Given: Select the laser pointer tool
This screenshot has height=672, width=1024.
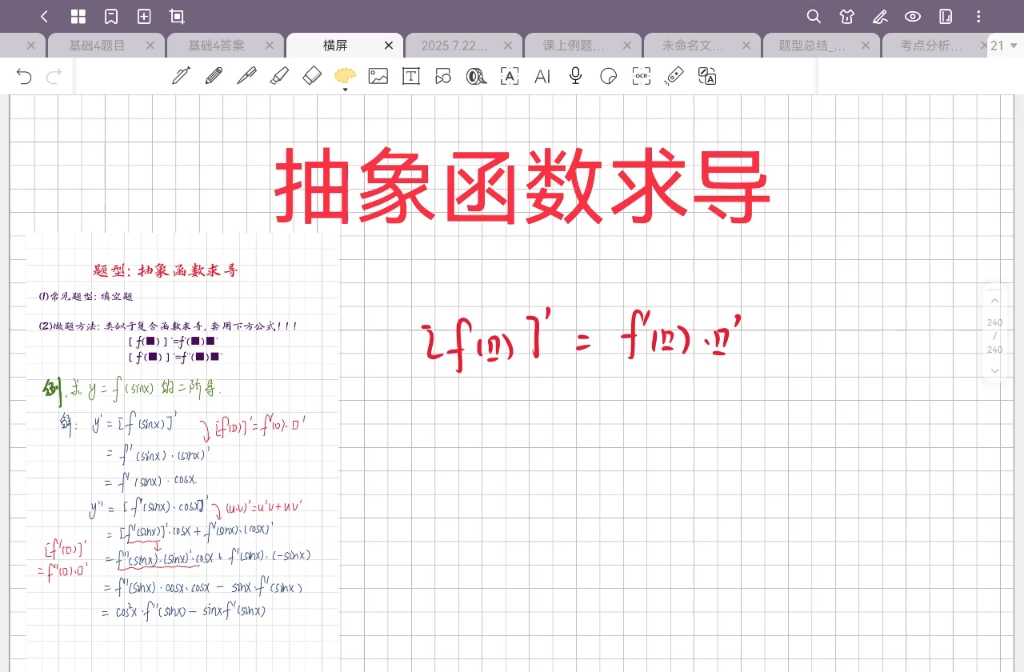Looking at the screenshot, I should coord(674,76).
